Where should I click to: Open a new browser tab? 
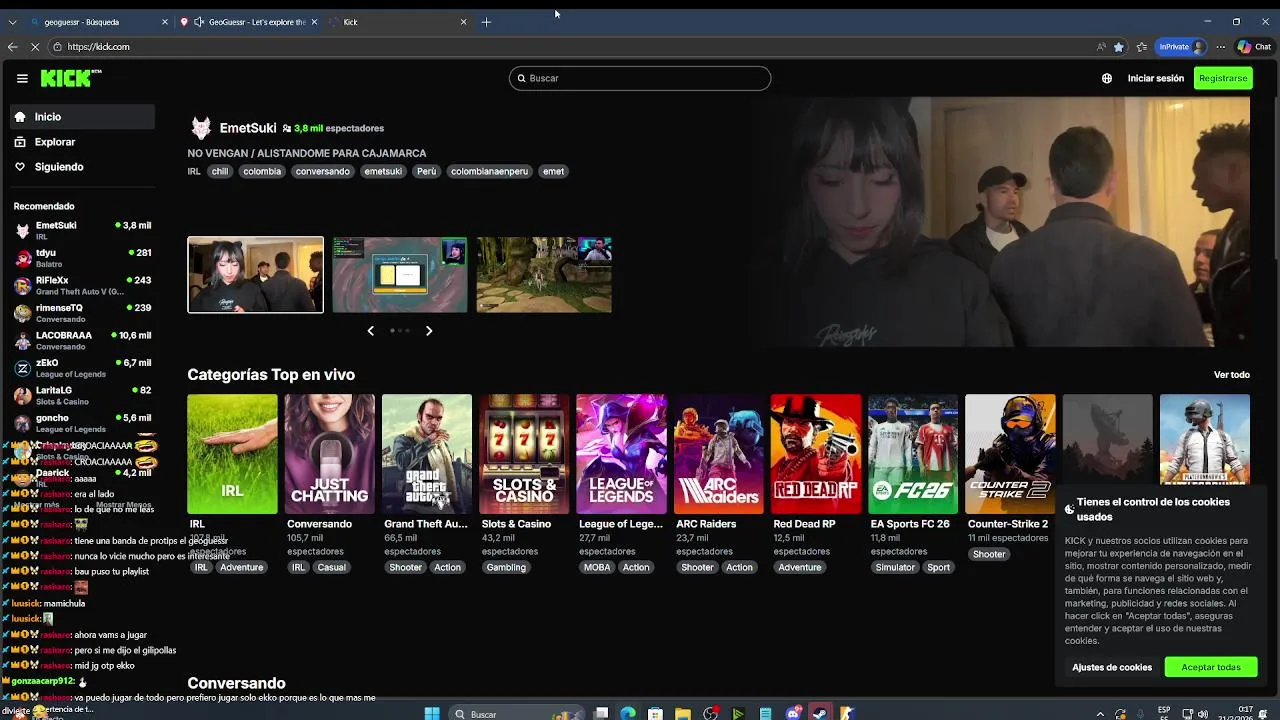tap(486, 22)
